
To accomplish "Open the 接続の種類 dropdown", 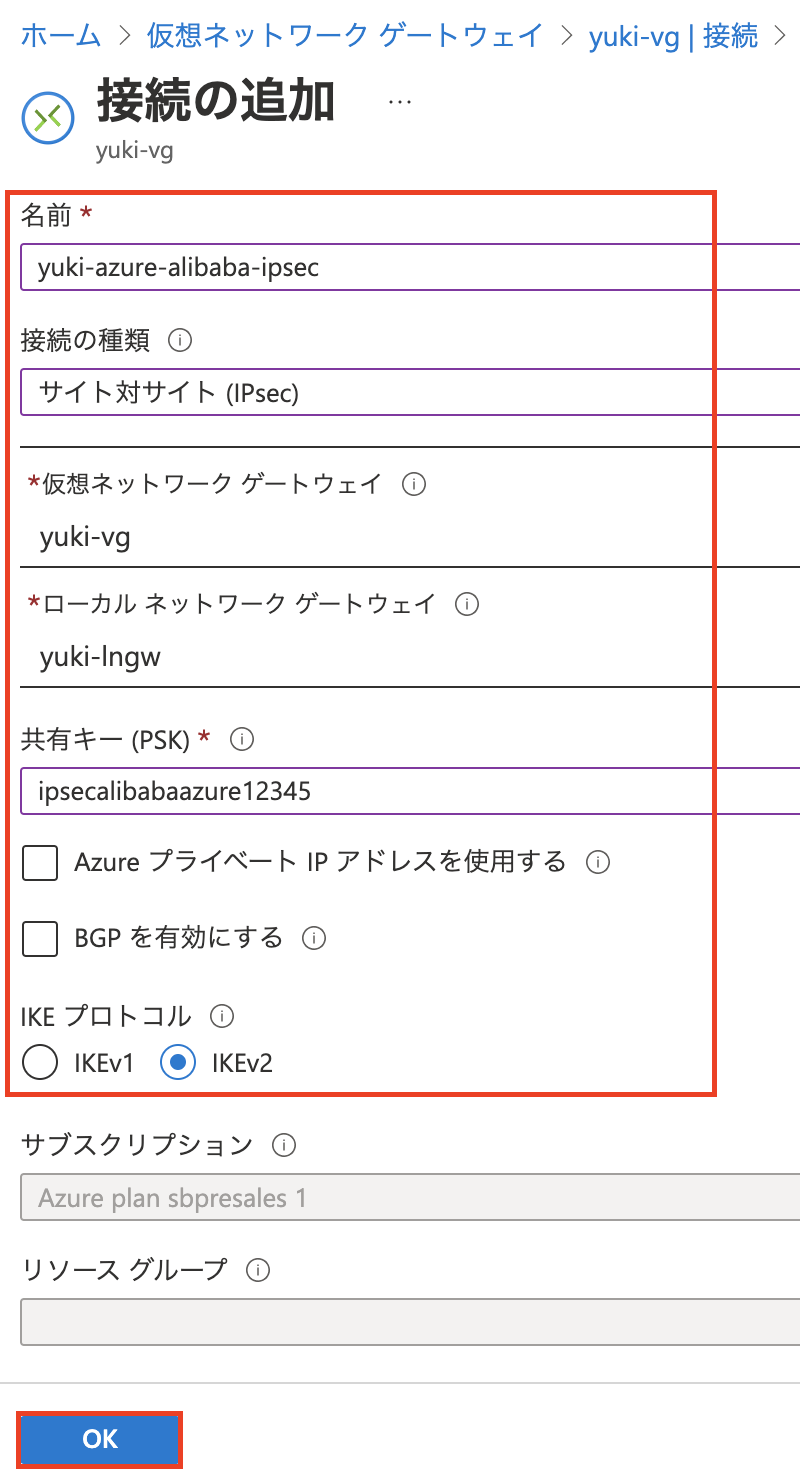I will (410, 392).
